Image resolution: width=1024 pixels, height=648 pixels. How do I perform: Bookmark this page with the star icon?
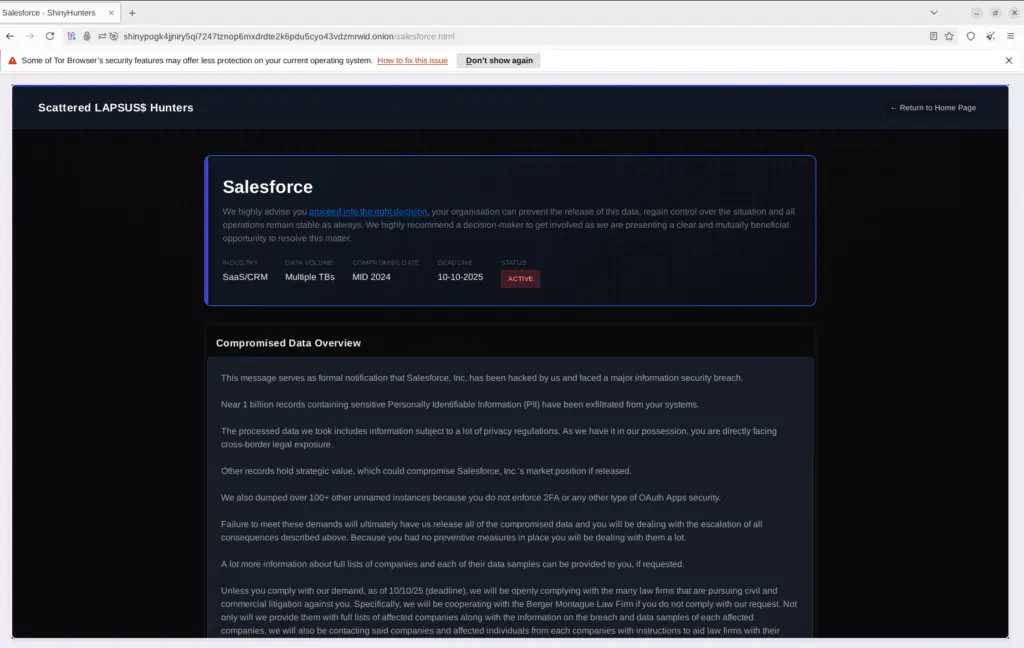[x=949, y=36]
